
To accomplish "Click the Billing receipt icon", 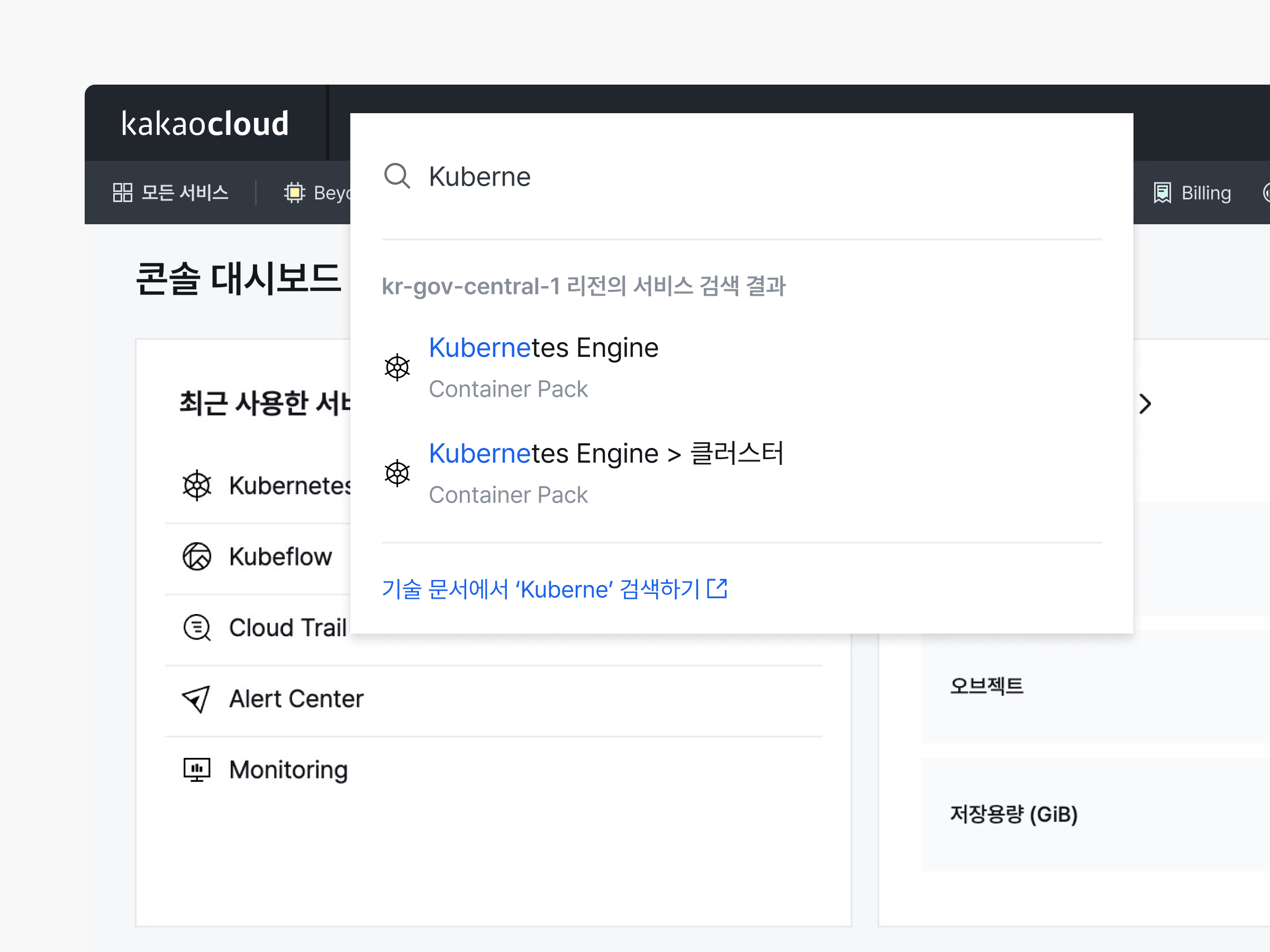I will tap(1162, 193).
